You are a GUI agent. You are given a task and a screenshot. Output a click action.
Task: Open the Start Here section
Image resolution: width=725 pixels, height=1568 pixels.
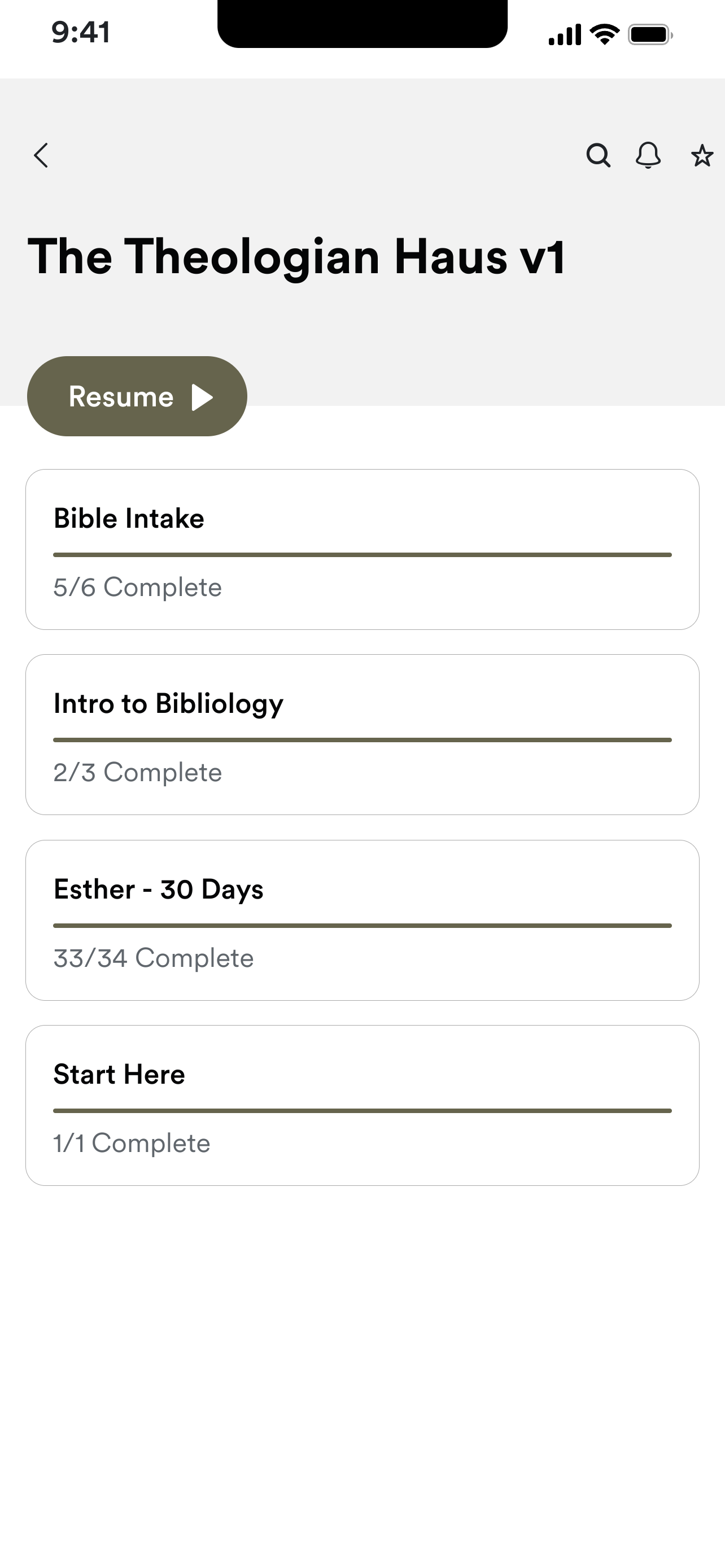tap(362, 1105)
